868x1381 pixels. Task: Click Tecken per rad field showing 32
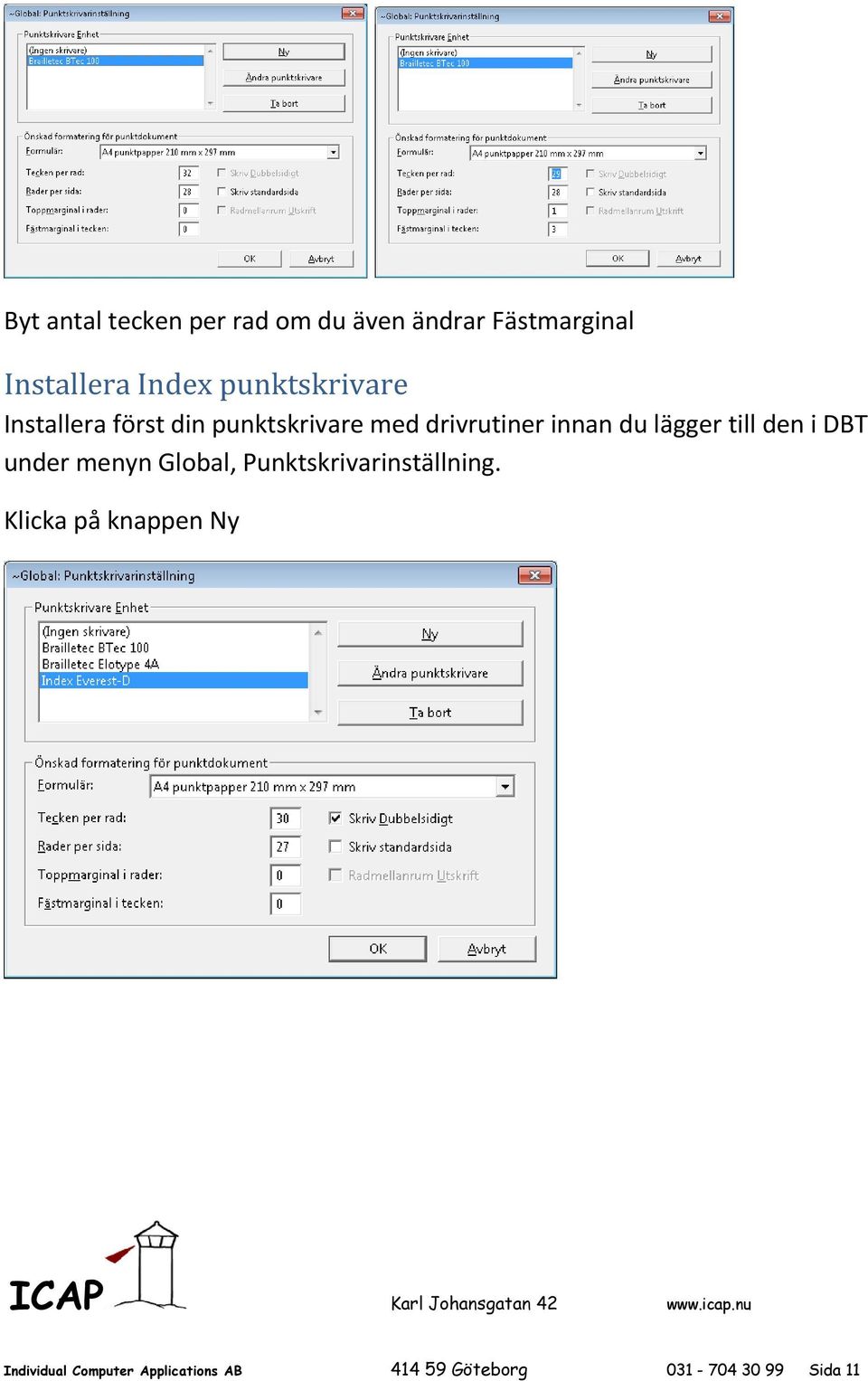pyautogui.click(x=189, y=173)
